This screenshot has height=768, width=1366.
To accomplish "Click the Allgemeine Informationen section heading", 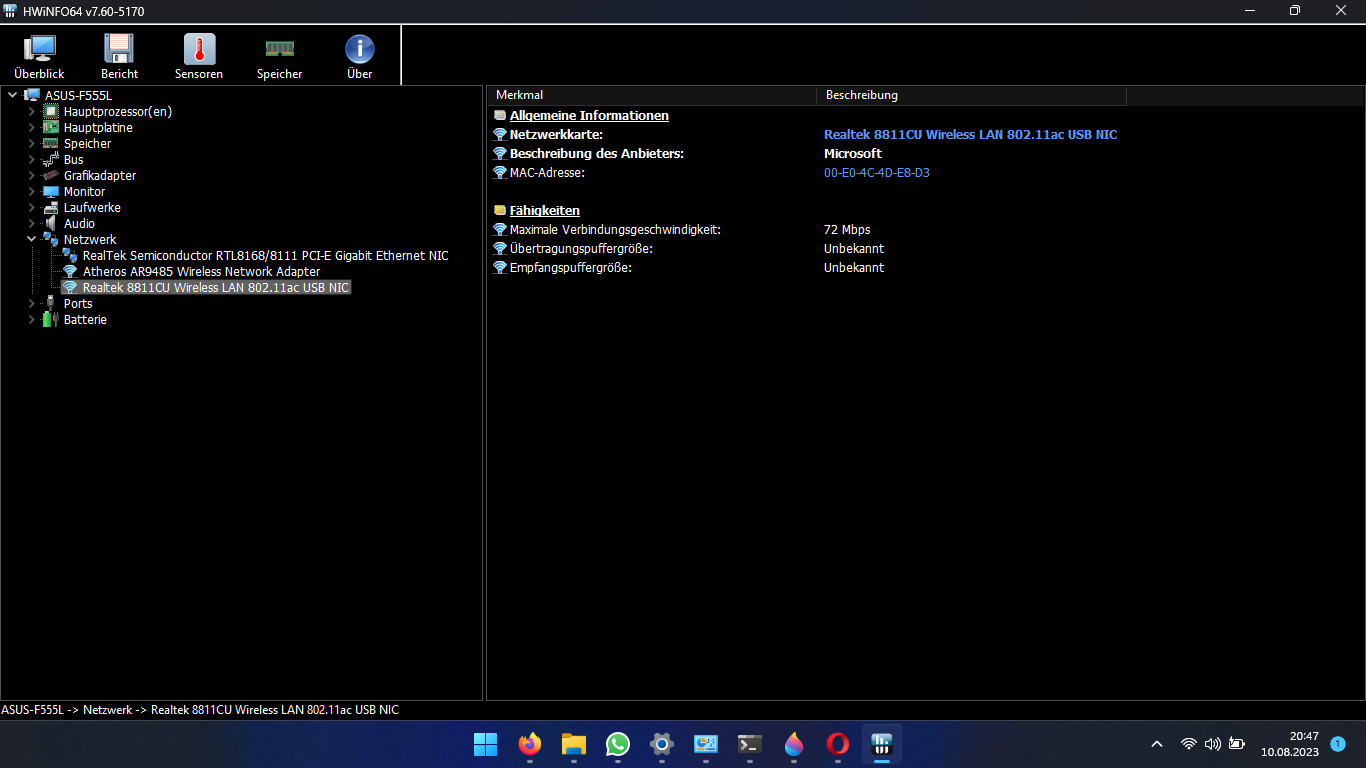I will pyautogui.click(x=589, y=116).
